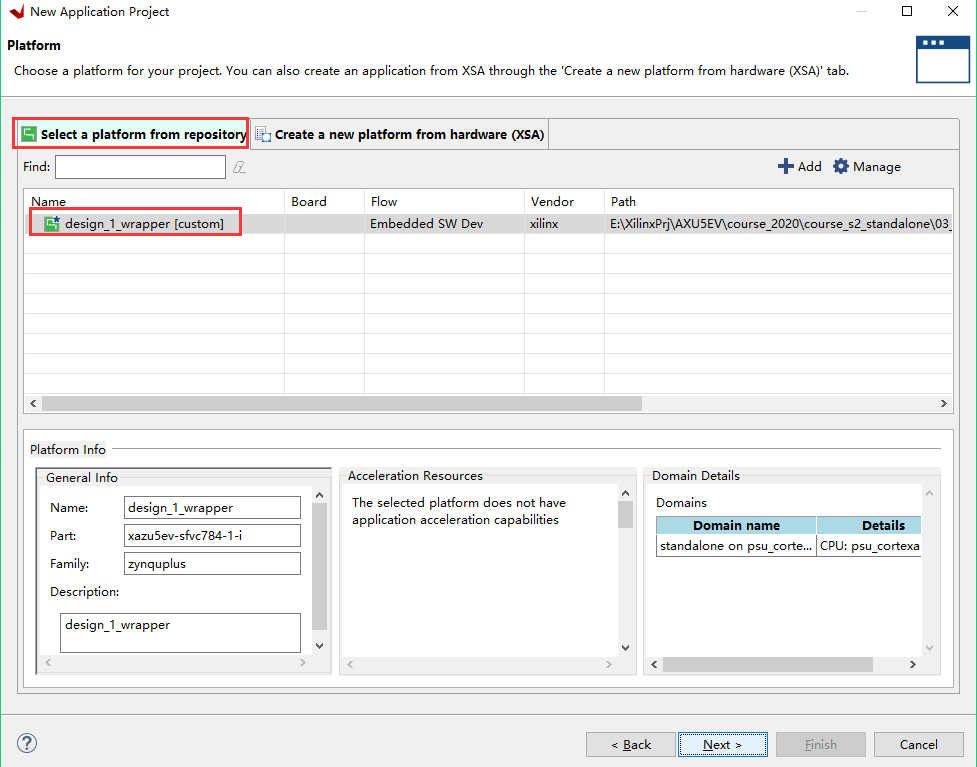Open Create a new platform from hardware (XSA) tab
This screenshot has width=977, height=767.
pos(400,134)
